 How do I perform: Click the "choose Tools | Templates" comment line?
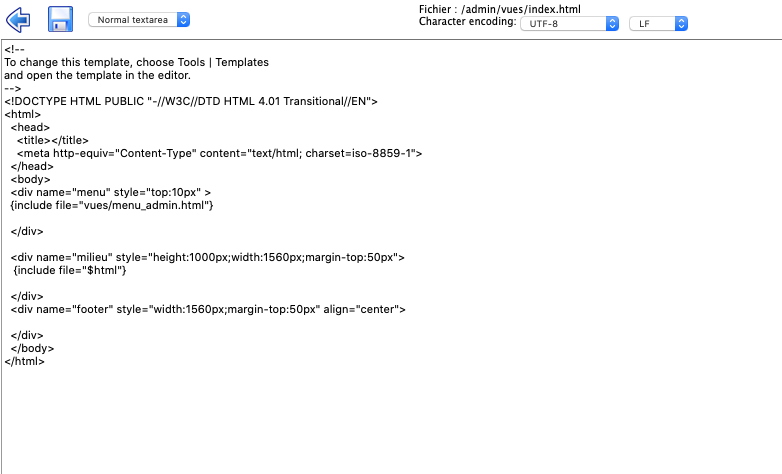pyautogui.click(x=136, y=62)
